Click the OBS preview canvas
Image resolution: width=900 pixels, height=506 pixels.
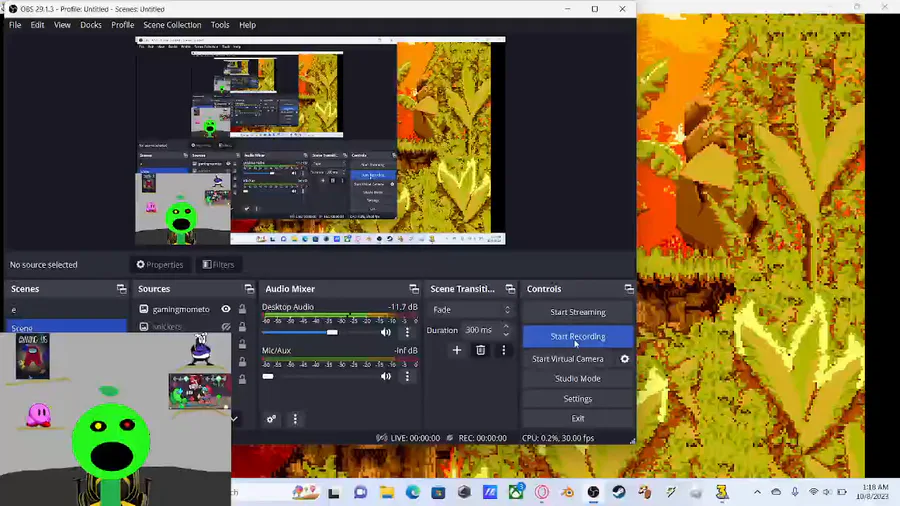point(320,141)
